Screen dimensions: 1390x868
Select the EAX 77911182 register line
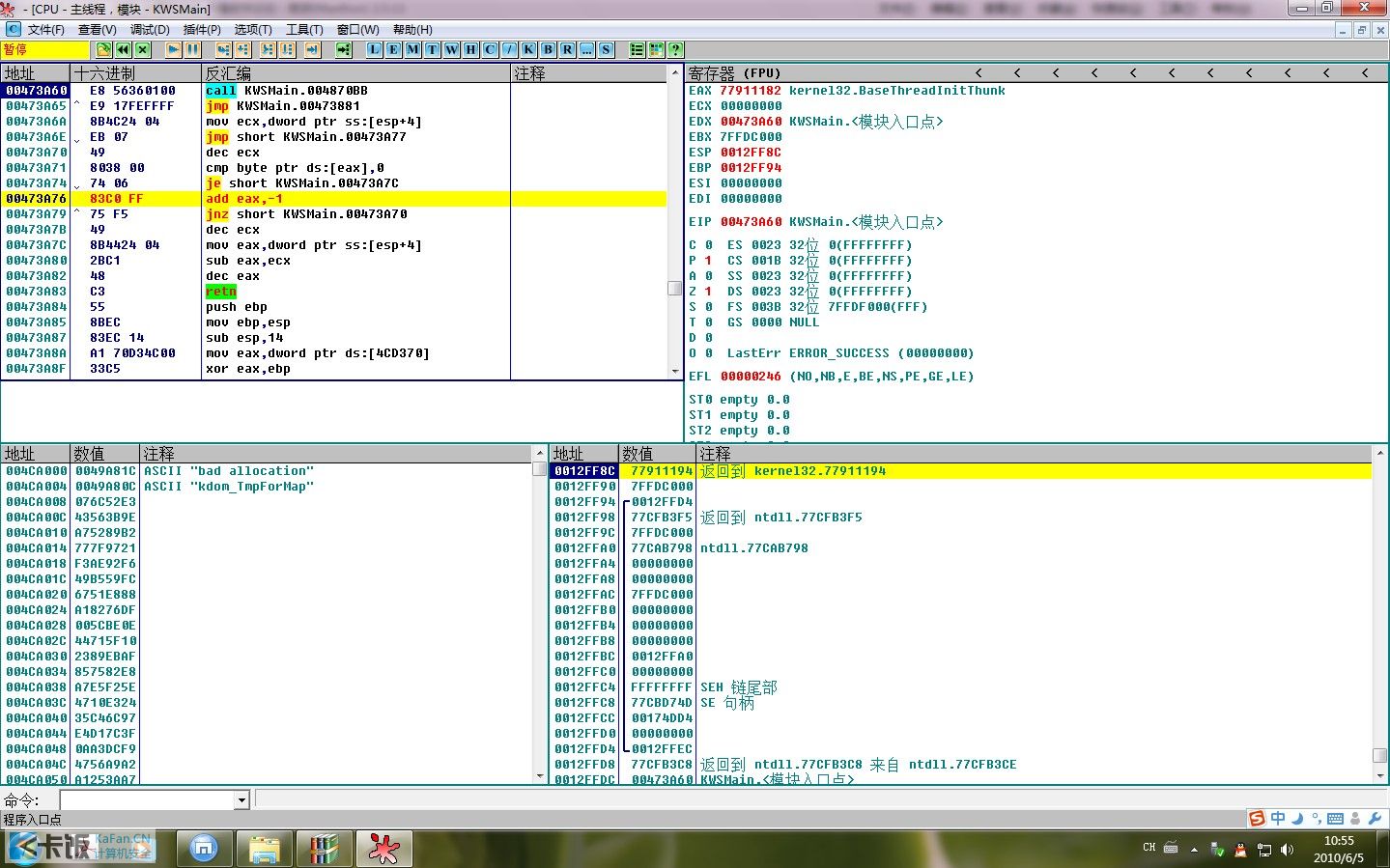[847, 91]
